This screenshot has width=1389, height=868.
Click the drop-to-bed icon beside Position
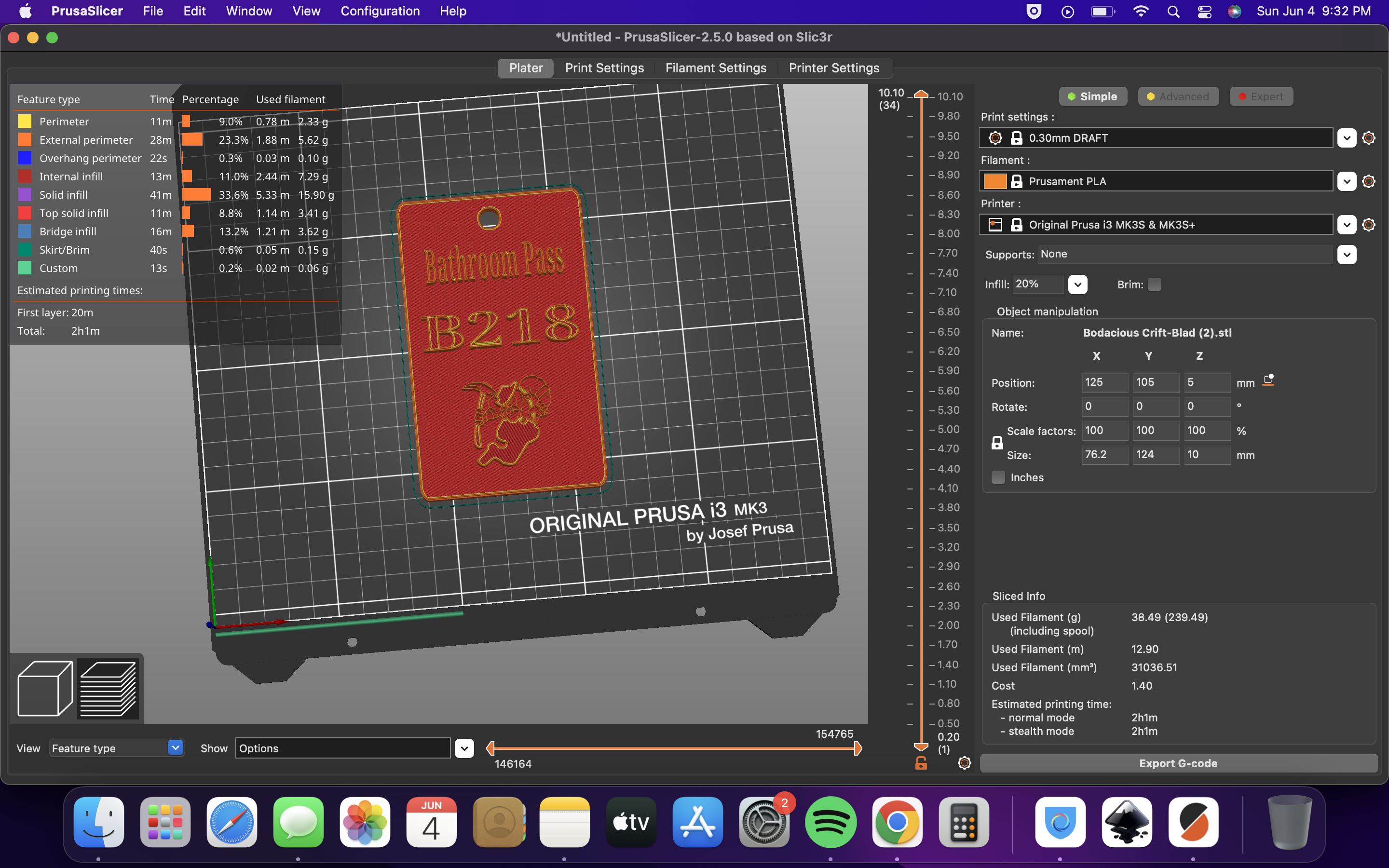(x=1268, y=380)
